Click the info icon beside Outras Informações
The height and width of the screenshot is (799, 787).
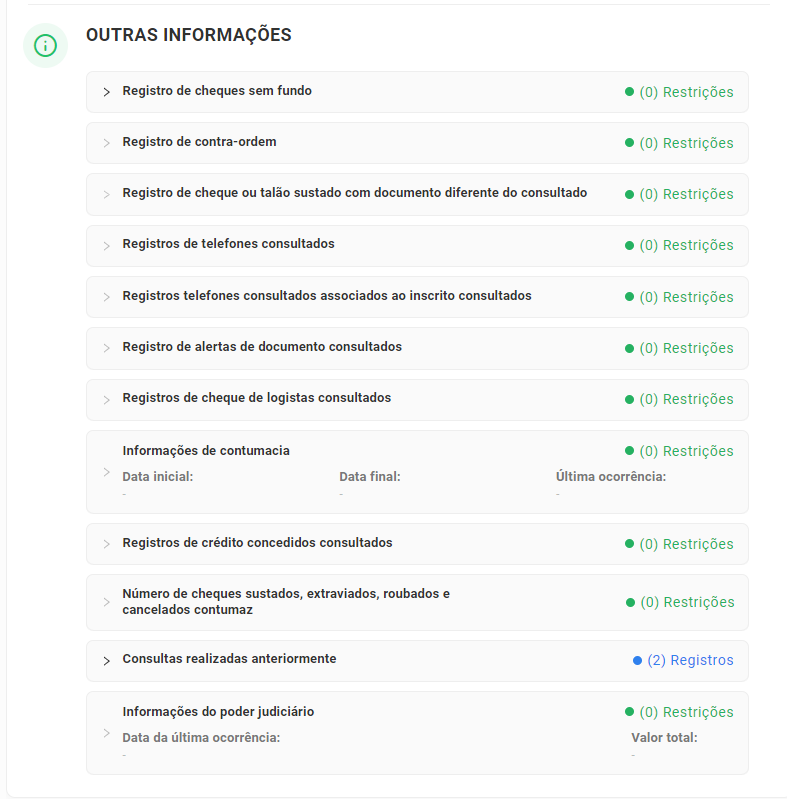coord(45,45)
